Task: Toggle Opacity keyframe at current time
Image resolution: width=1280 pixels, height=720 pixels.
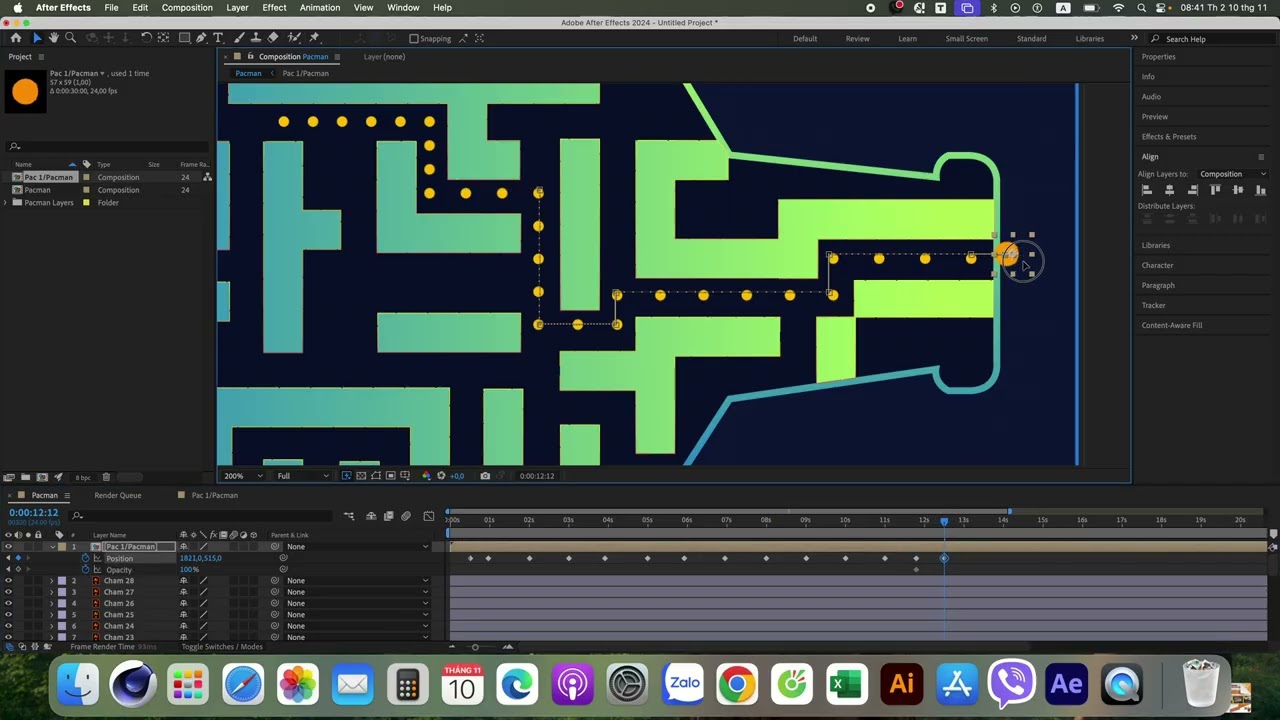Action: coord(18,570)
